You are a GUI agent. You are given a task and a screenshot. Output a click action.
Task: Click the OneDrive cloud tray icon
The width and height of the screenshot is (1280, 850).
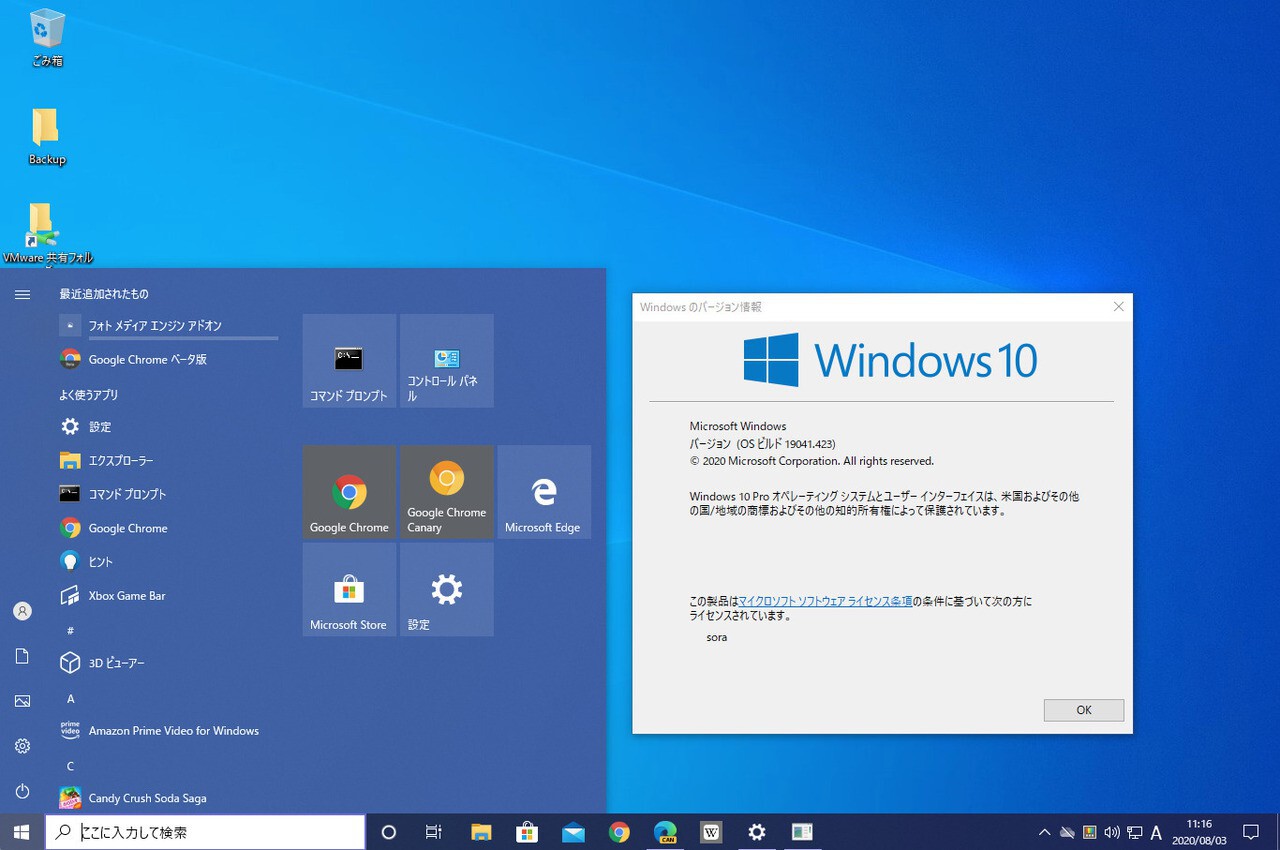[1067, 832]
